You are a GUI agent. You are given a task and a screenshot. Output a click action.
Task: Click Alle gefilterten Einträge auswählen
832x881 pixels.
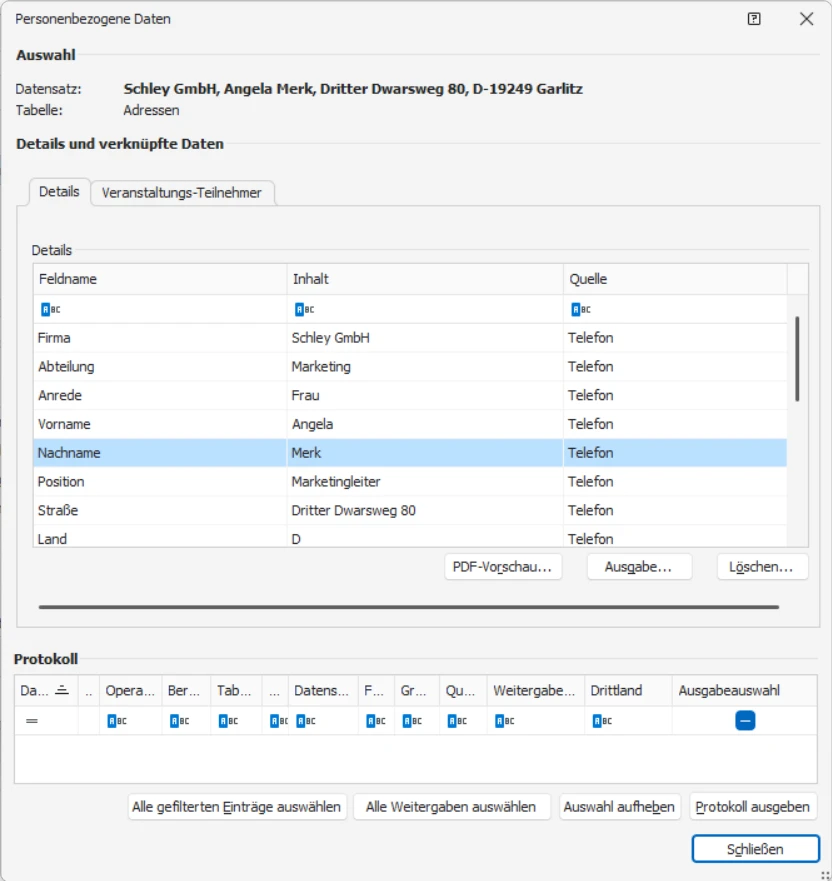[x=237, y=807]
